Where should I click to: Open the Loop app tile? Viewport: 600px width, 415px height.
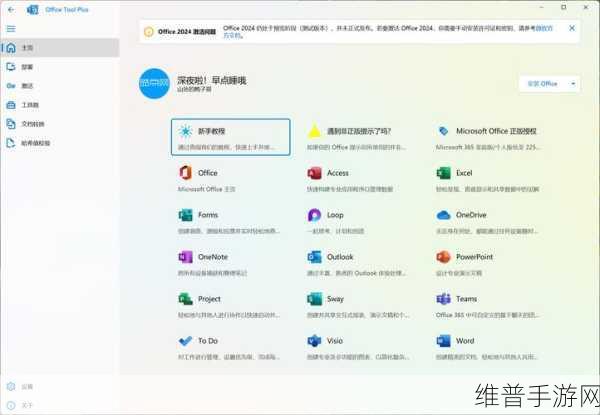point(359,221)
